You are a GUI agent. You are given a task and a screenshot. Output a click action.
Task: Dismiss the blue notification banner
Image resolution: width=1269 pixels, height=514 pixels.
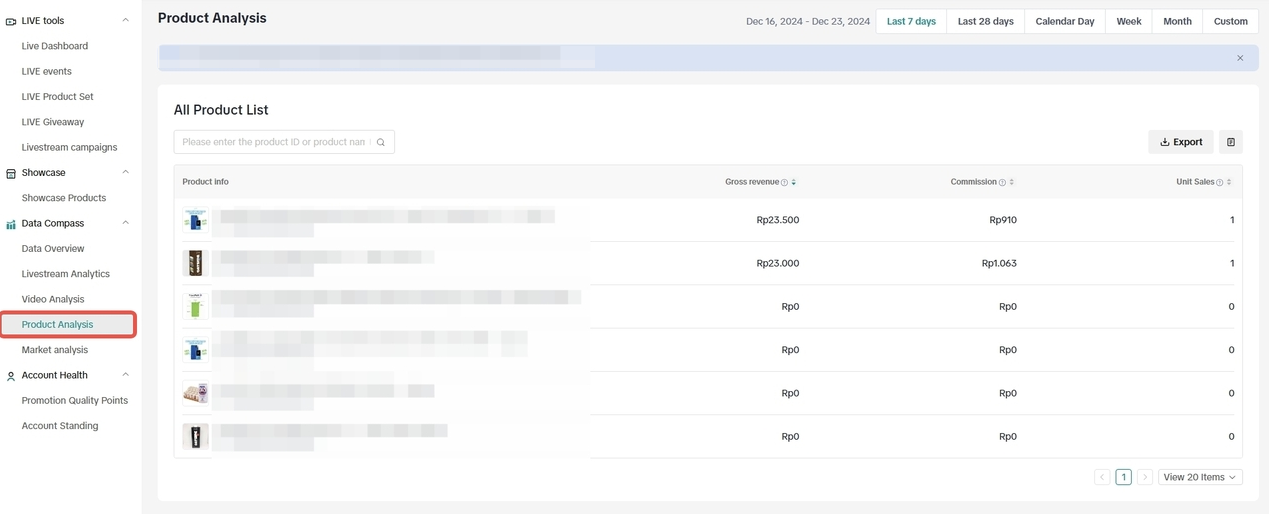tap(1240, 58)
